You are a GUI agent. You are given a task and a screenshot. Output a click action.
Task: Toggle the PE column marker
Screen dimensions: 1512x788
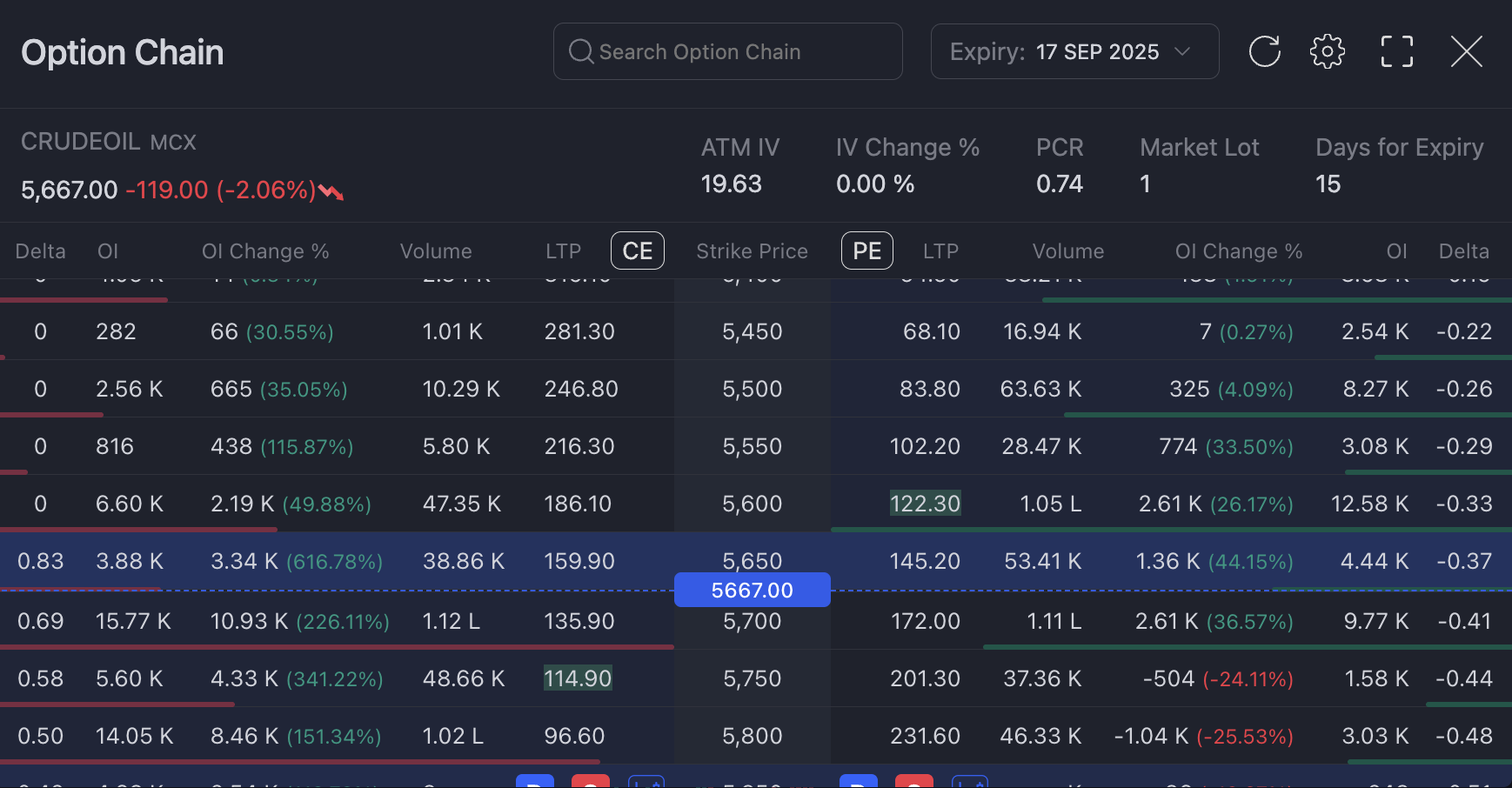point(866,250)
